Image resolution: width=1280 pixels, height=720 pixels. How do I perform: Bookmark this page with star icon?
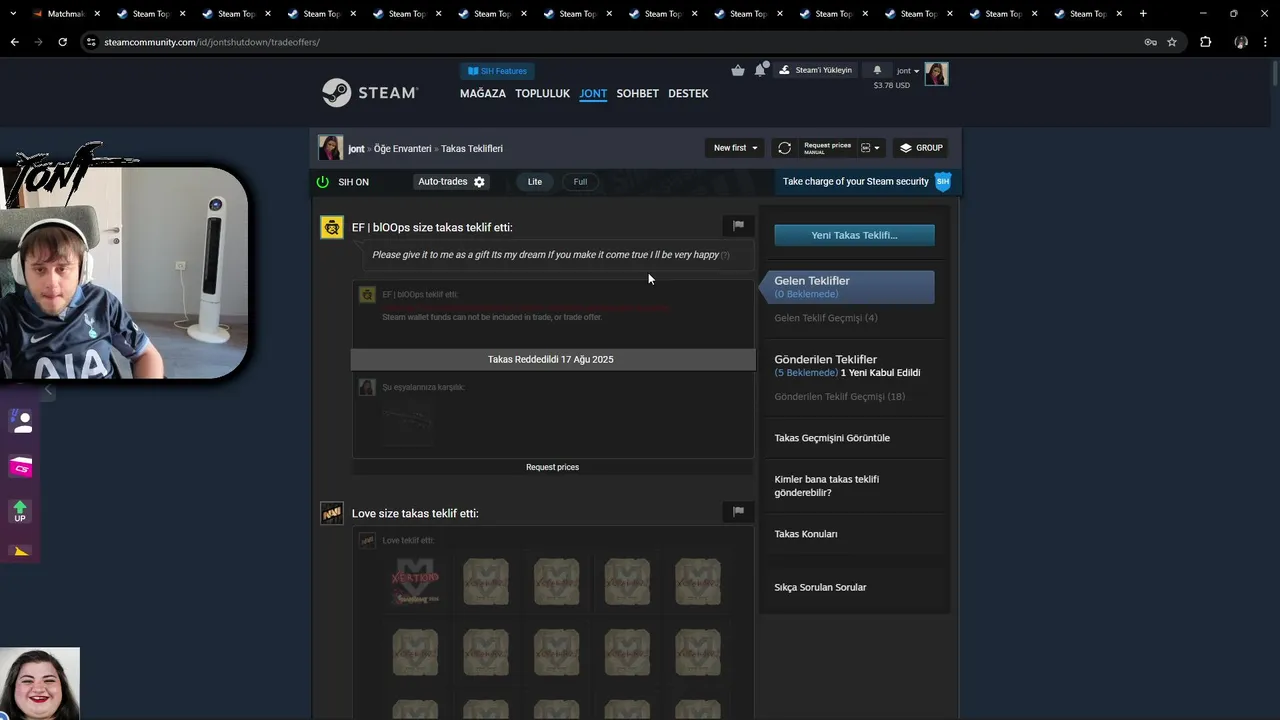1172,42
